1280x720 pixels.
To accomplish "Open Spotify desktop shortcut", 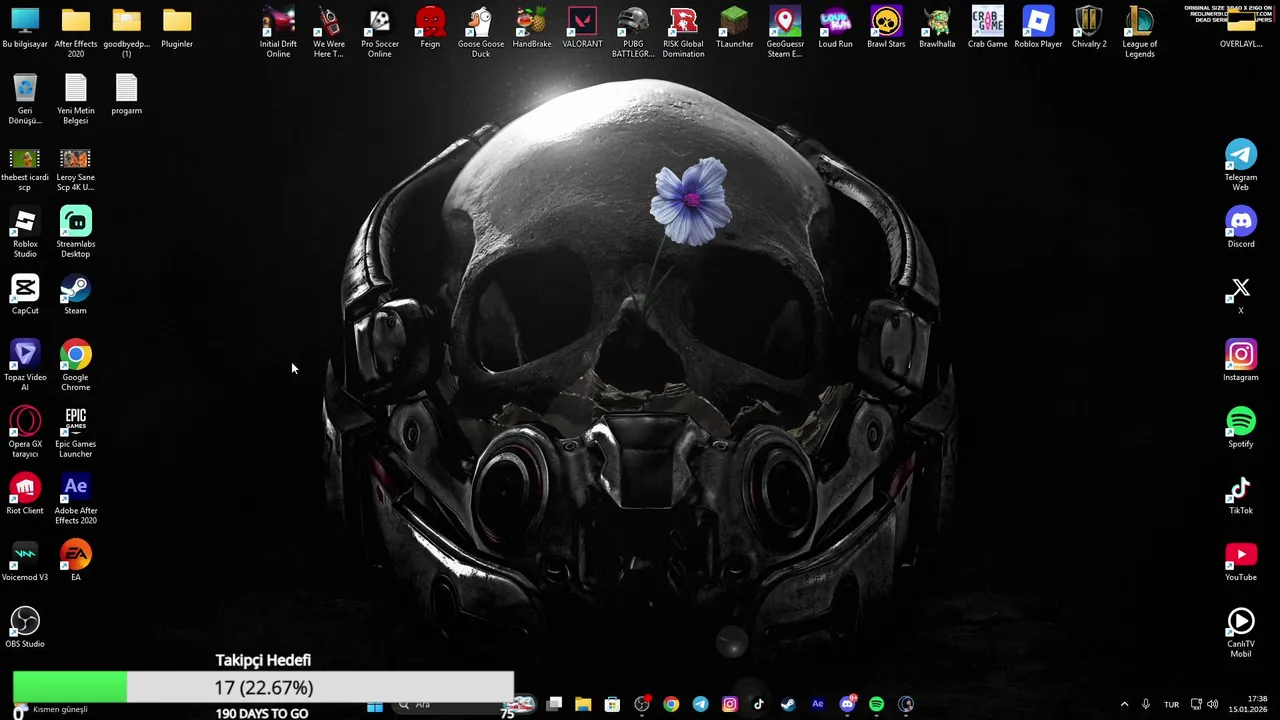I will 1241,428.
